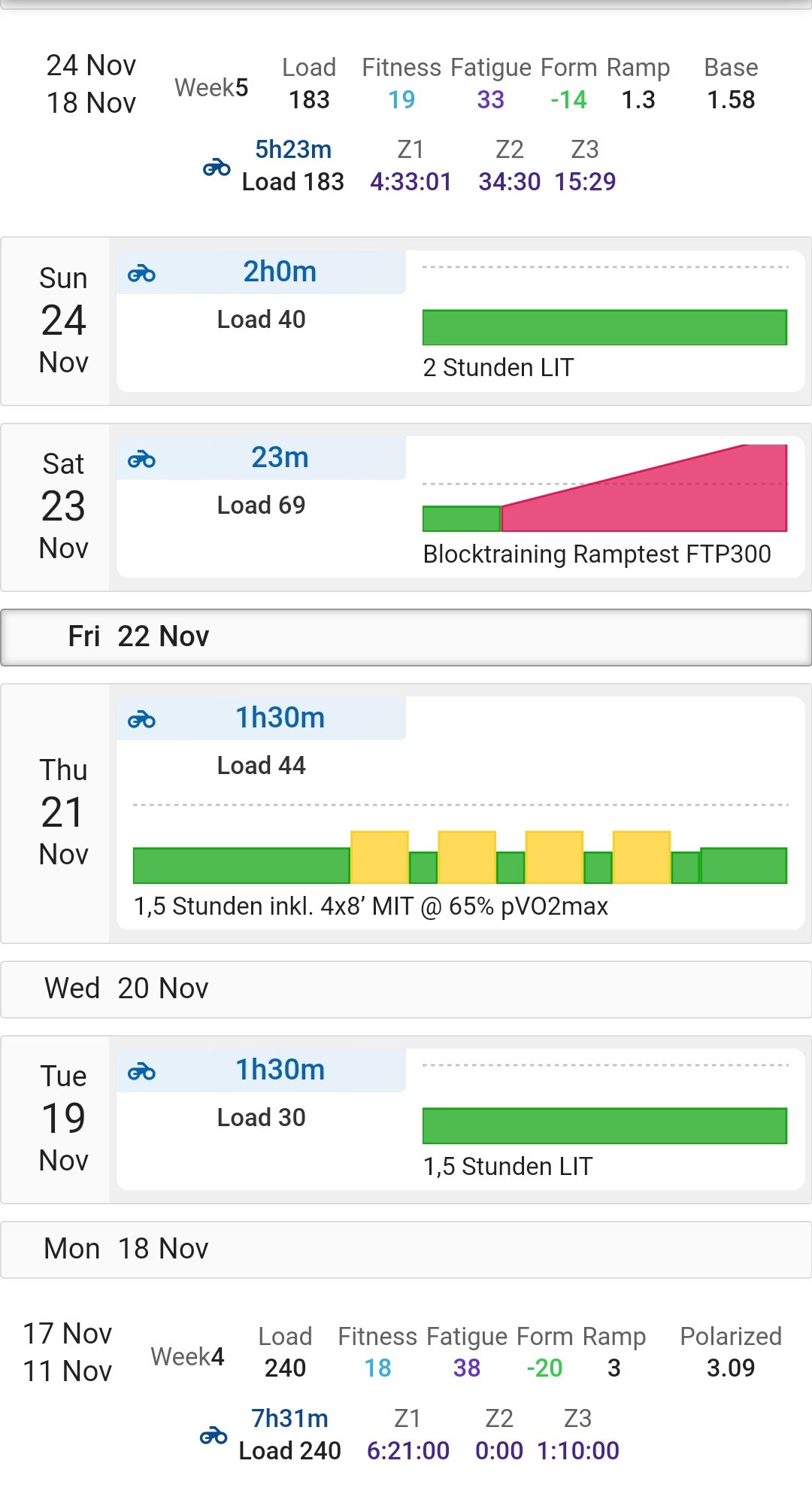Click the Week 5 Fitness value 19
The height and width of the screenshot is (1503, 812).
[401, 99]
